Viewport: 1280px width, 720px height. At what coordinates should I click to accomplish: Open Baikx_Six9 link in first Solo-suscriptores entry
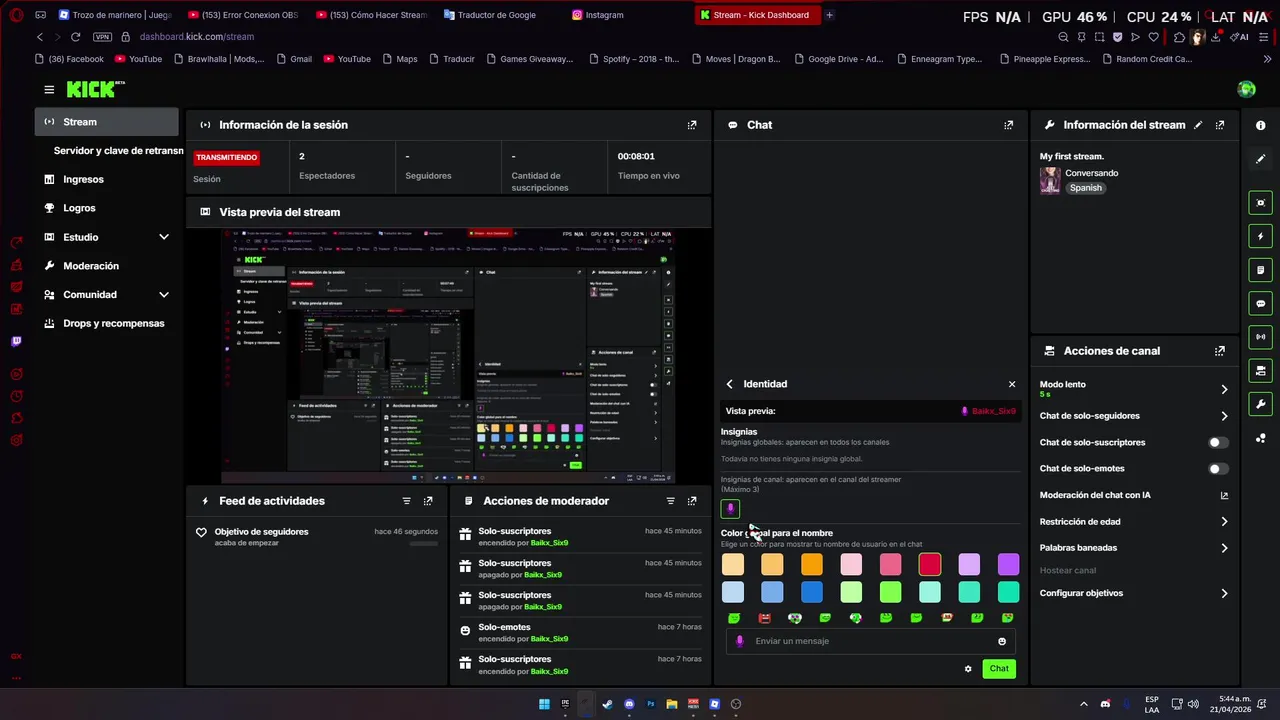click(549, 543)
